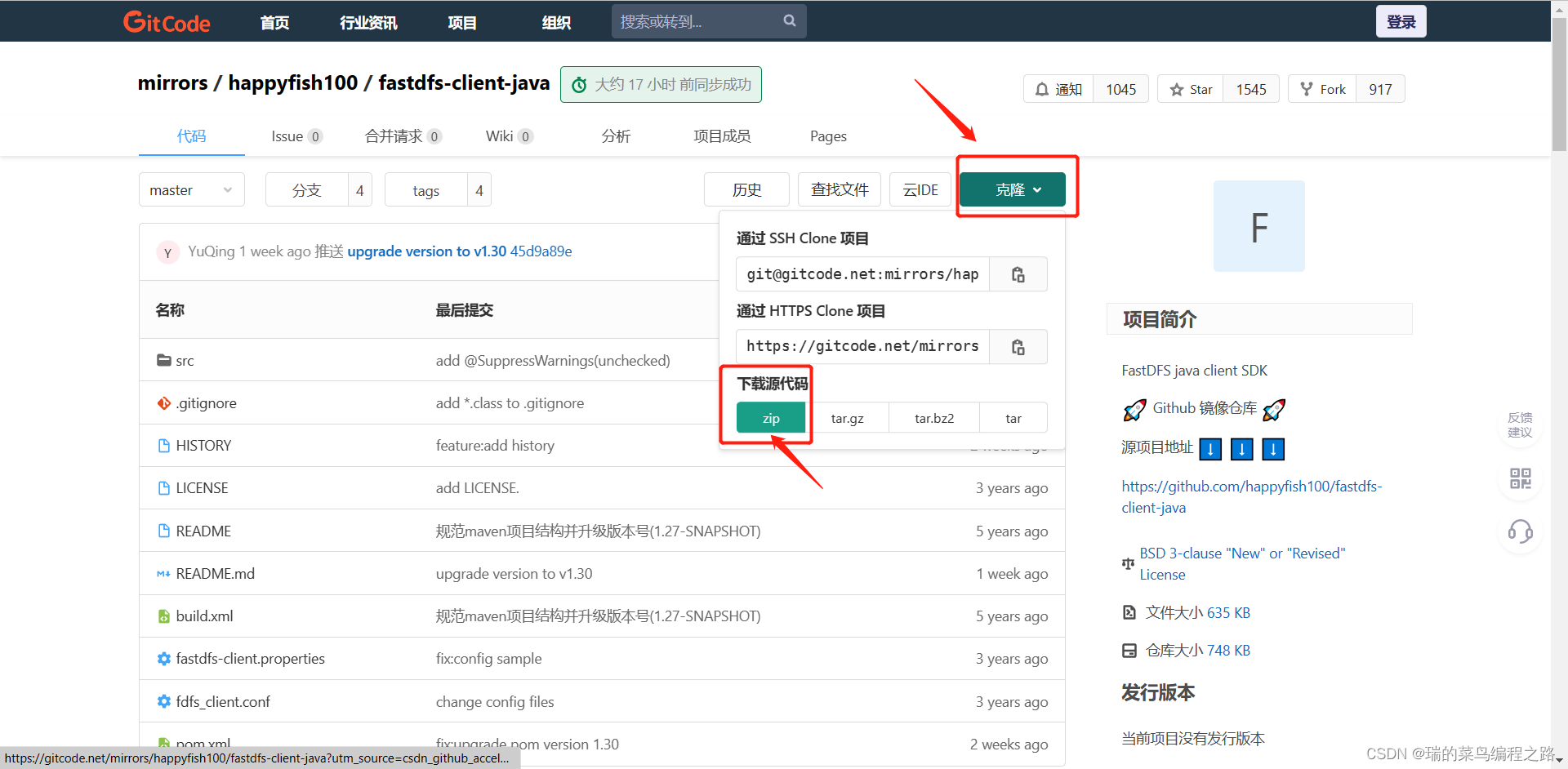Click the project avatar F thumbnail

pos(1258,226)
